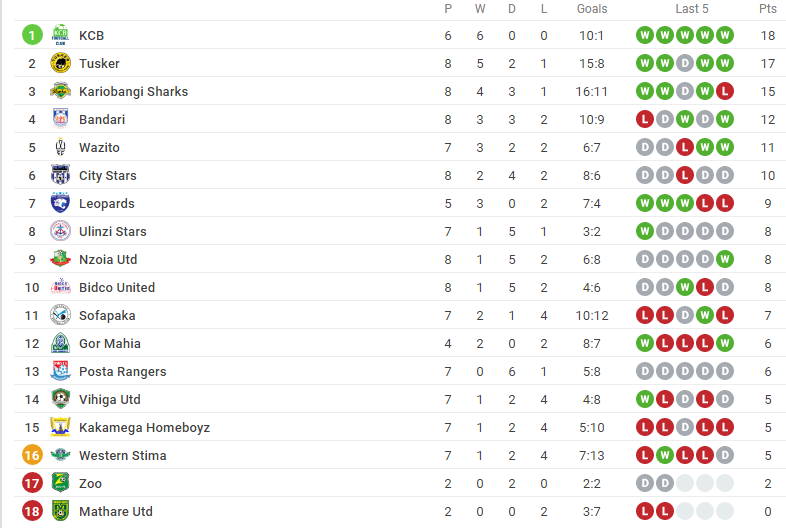Screen dimensions: 786x528
Task: Click the Zoo club crest
Action: tap(60, 483)
